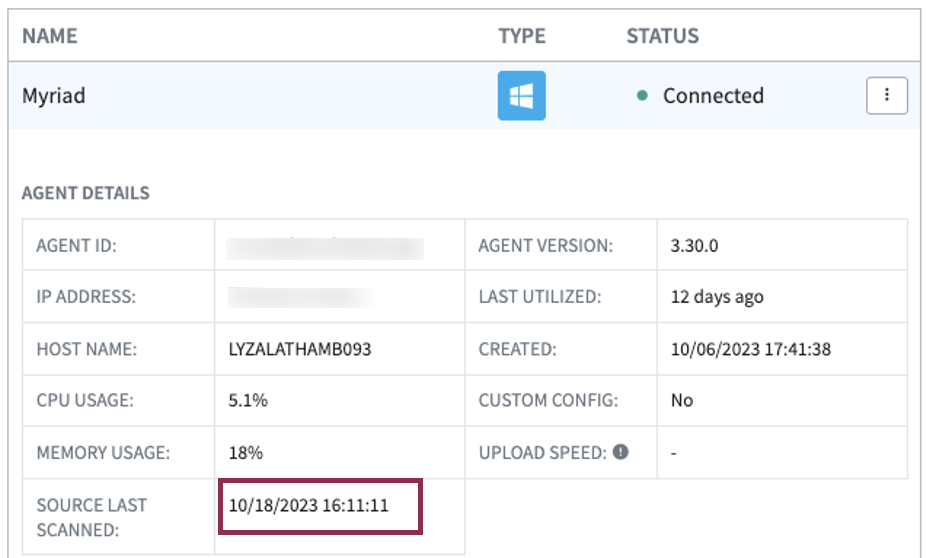This screenshot has height=558, width=926.
Task: Click the Source Last Scanned timestamp value
Action: click(308, 506)
